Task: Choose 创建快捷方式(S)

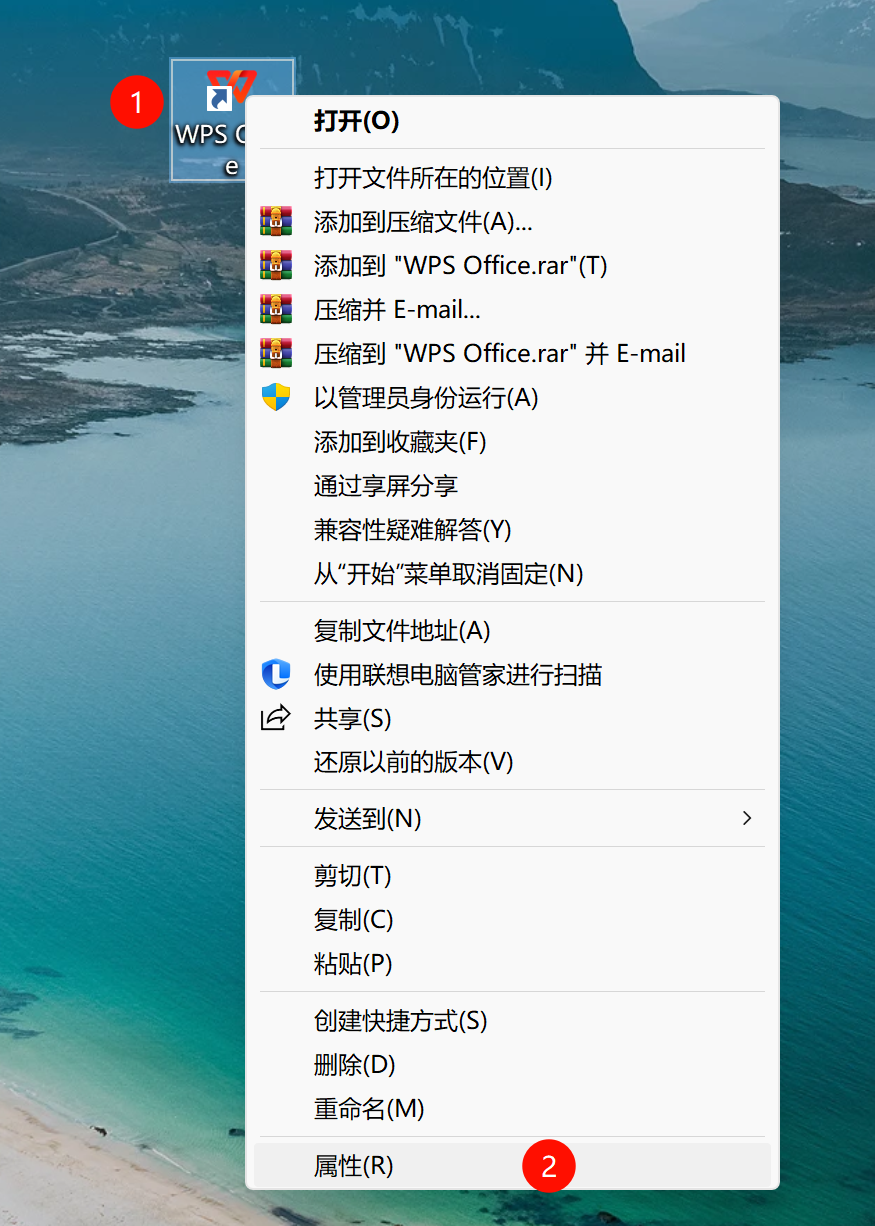Action: point(512,1021)
